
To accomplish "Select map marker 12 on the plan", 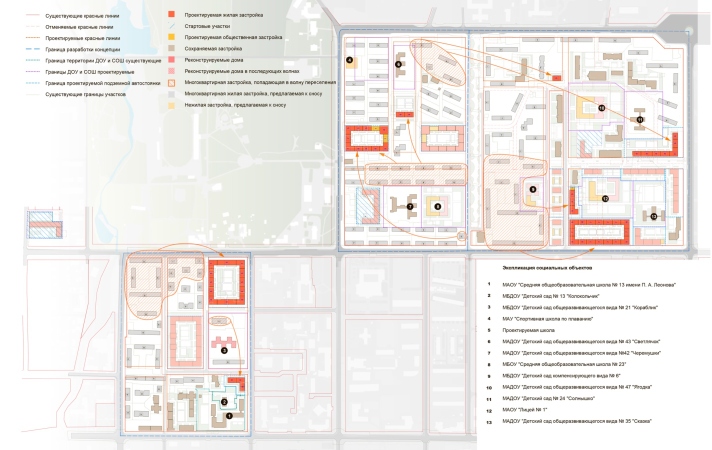I will (604, 198).
